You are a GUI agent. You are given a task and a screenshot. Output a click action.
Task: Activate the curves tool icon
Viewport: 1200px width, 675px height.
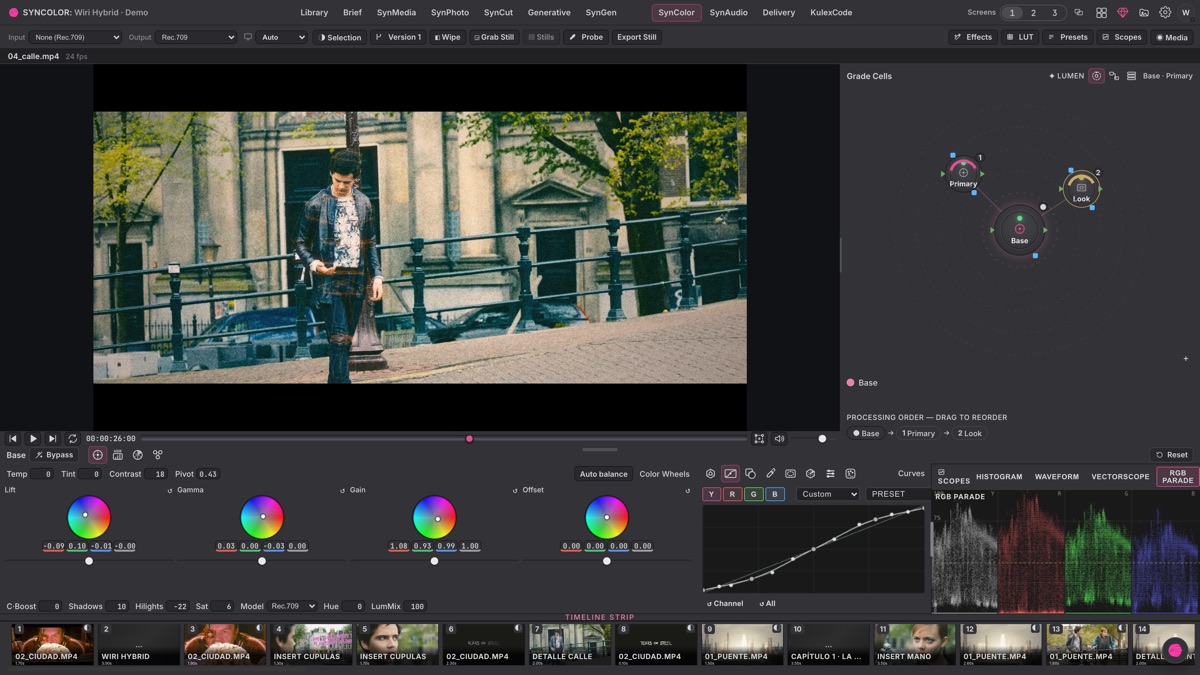point(730,474)
